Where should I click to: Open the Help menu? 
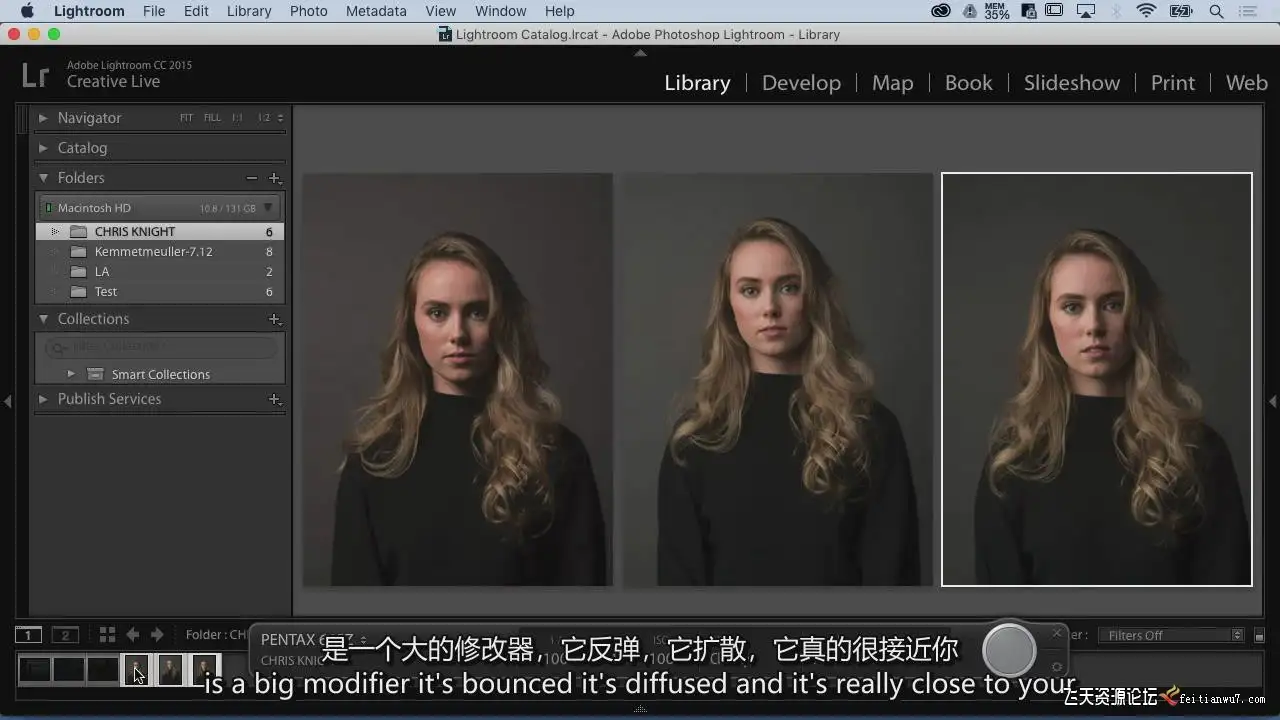click(x=559, y=11)
